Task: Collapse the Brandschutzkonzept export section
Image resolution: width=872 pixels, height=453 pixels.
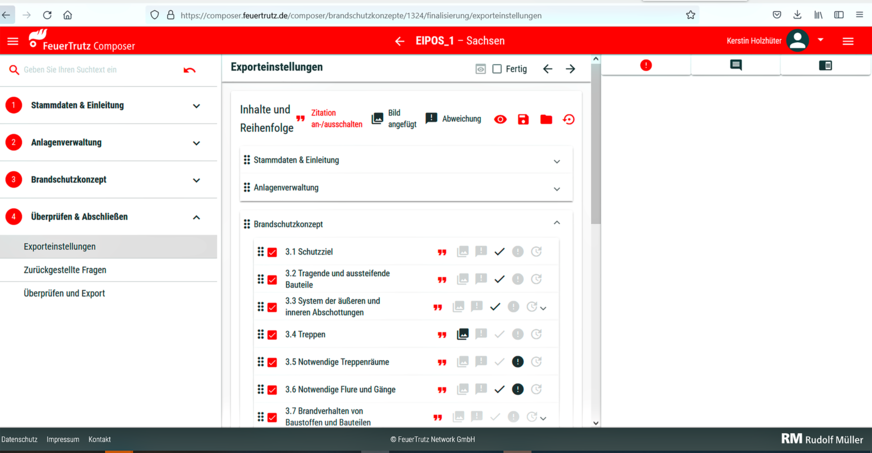Action: [x=557, y=224]
